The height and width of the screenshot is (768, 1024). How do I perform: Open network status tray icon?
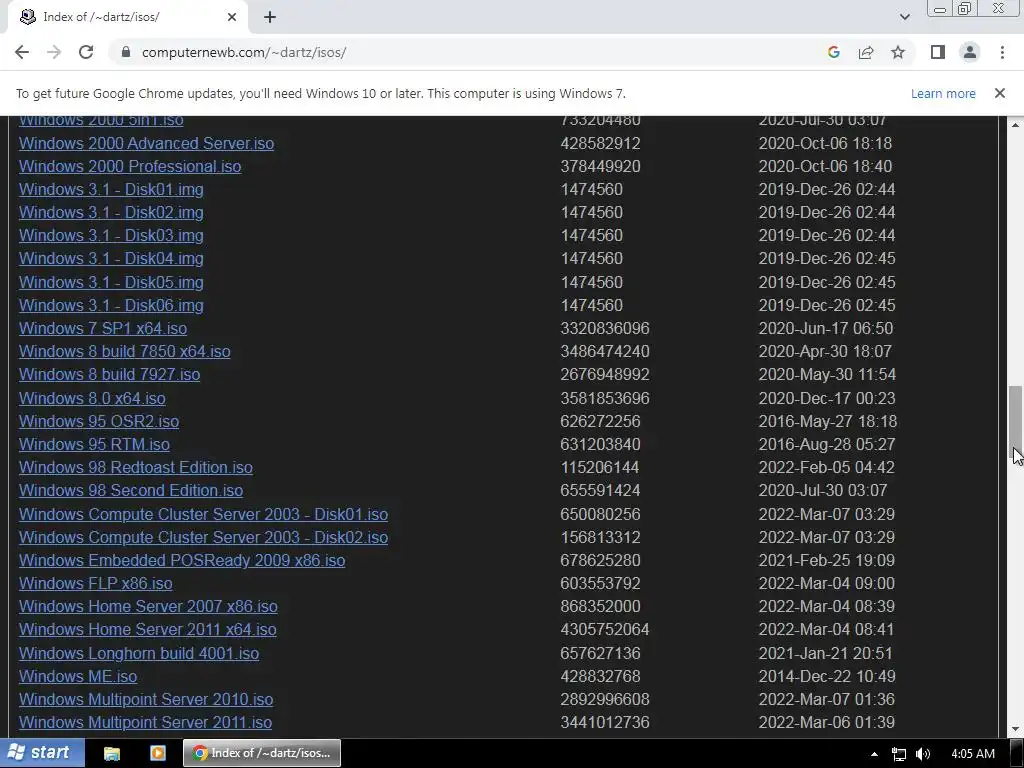899,754
